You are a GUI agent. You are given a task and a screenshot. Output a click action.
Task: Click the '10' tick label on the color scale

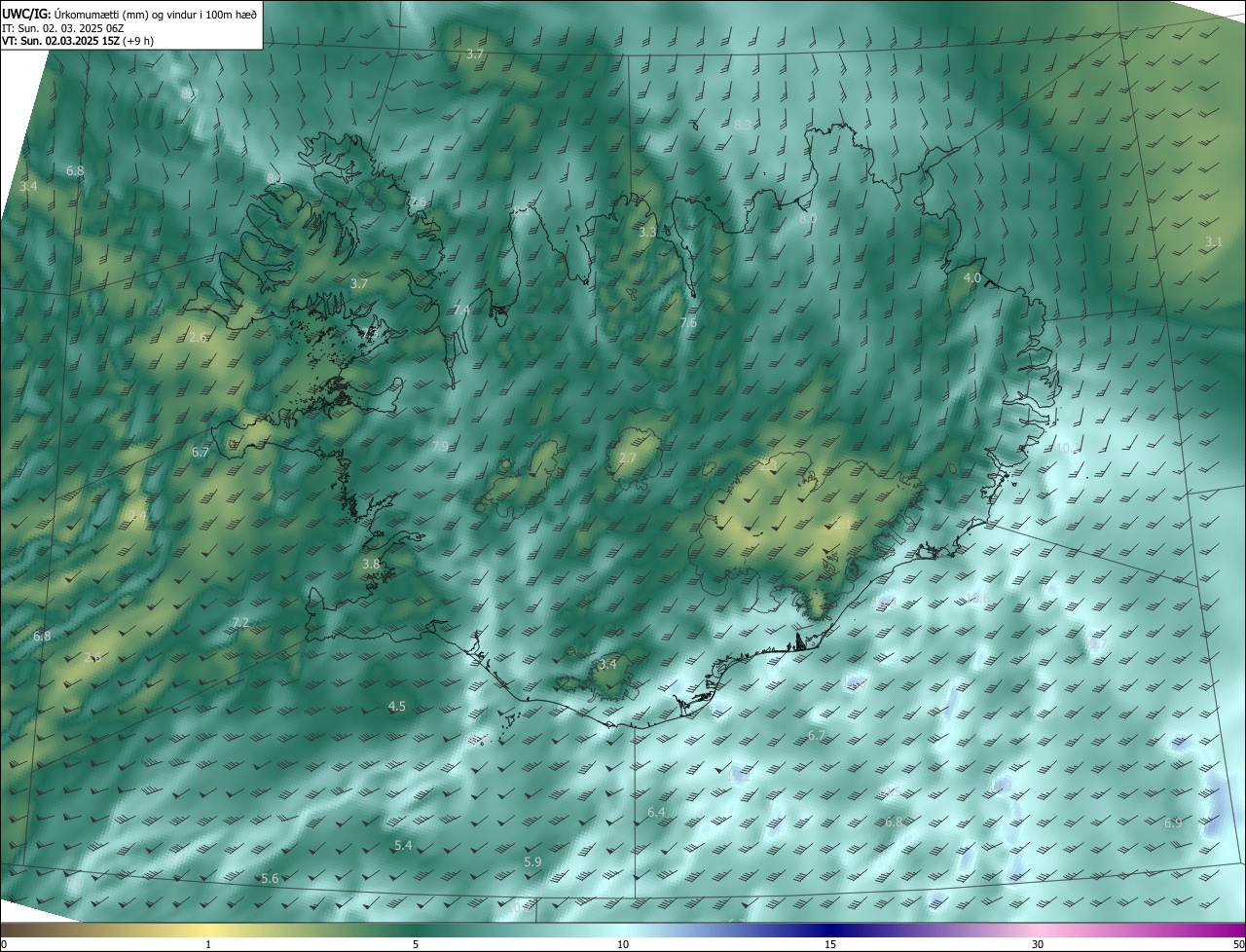[623, 944]
